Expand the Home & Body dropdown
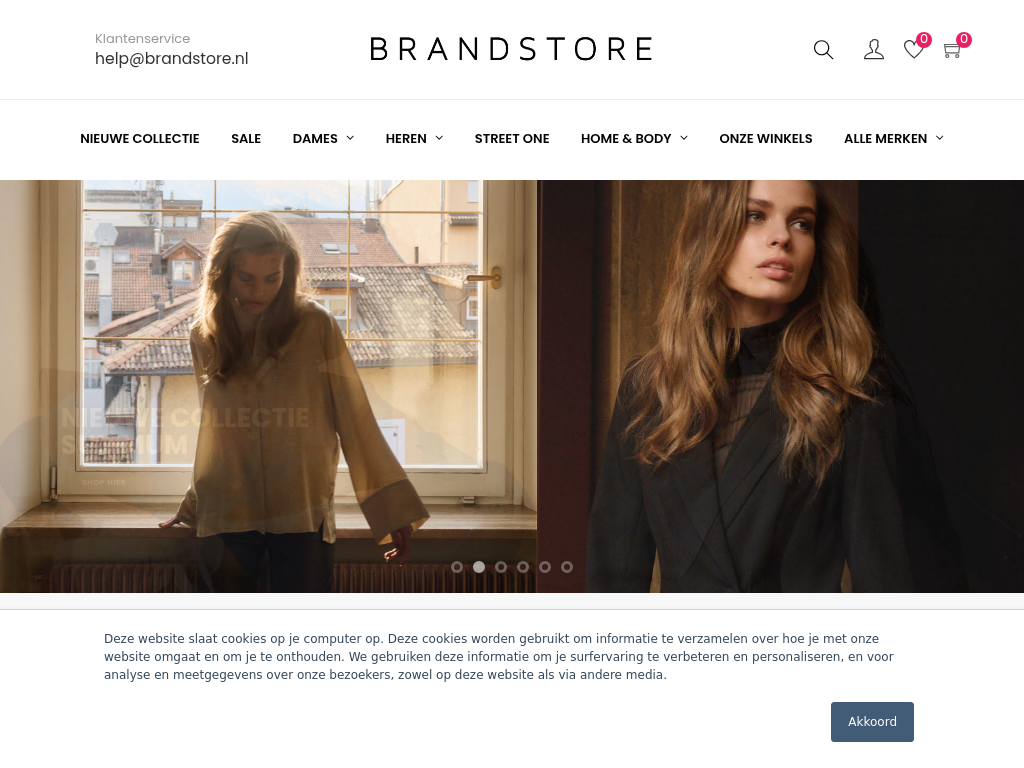 coord(634,138)
